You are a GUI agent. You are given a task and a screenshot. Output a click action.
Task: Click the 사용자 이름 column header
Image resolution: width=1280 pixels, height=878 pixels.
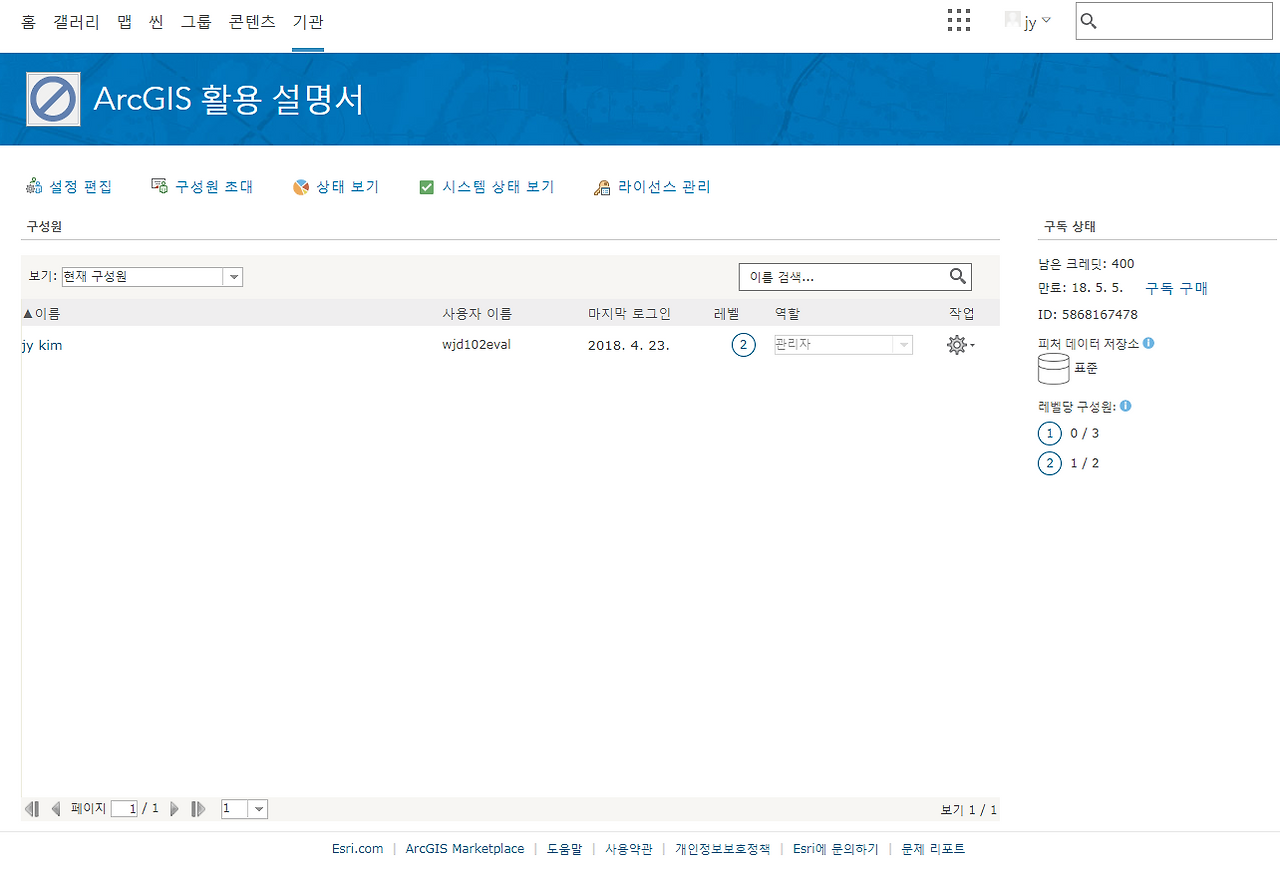[477, 314]
